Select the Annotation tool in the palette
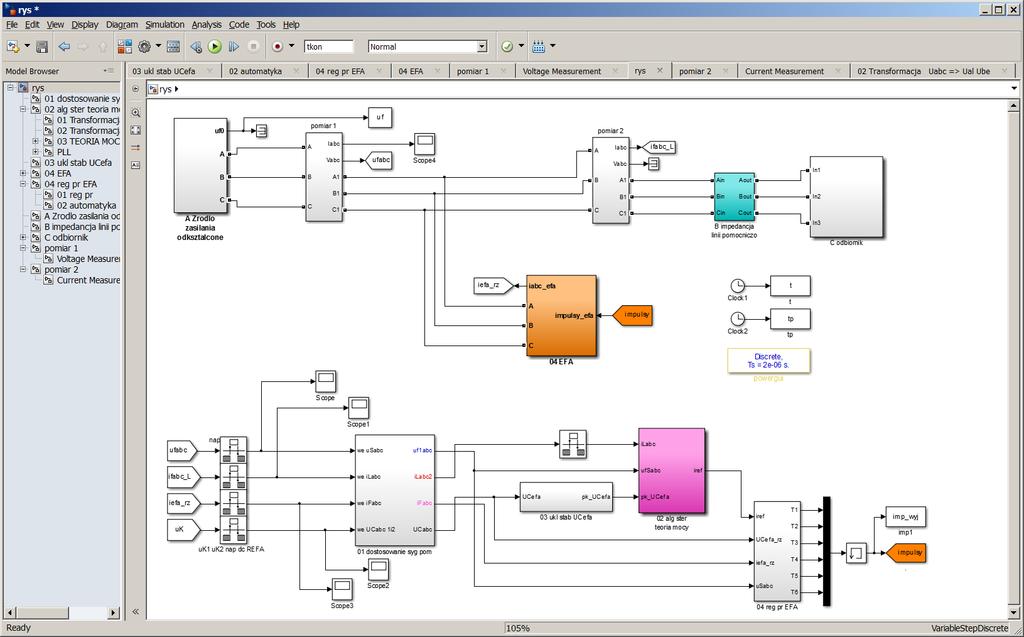 [x=135, y=165]
